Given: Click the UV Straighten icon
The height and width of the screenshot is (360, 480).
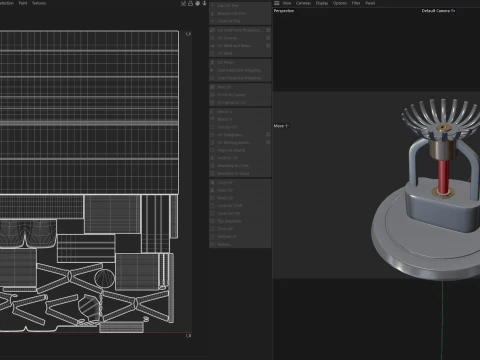Looking at the screenshot, I should pyautogui.click(x=212, y=135).
